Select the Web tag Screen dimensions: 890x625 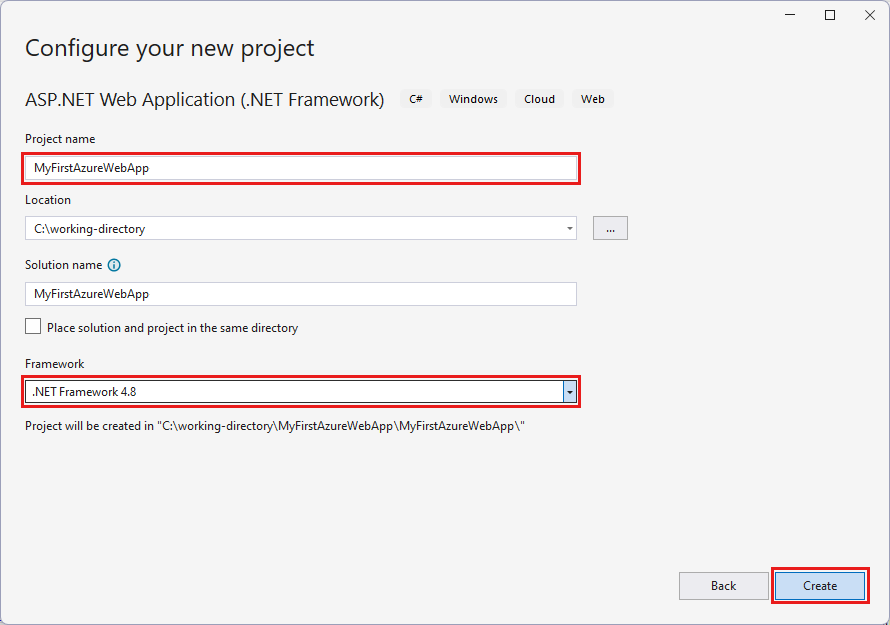point(592,99)
